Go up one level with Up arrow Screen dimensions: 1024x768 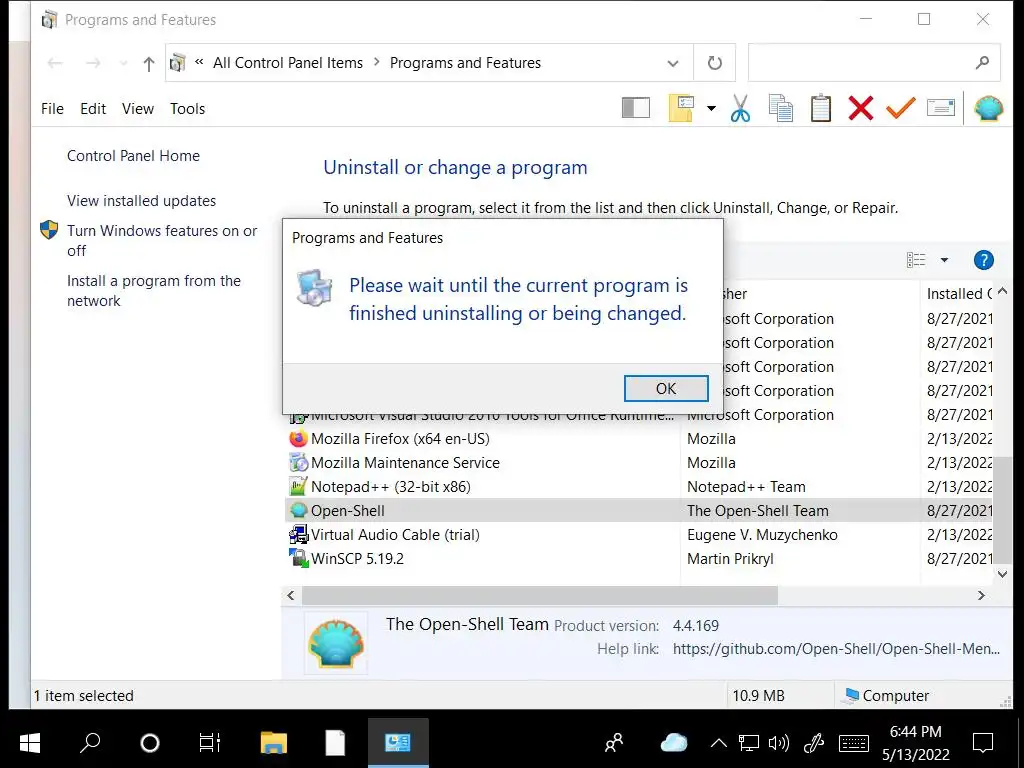(149, 63)
